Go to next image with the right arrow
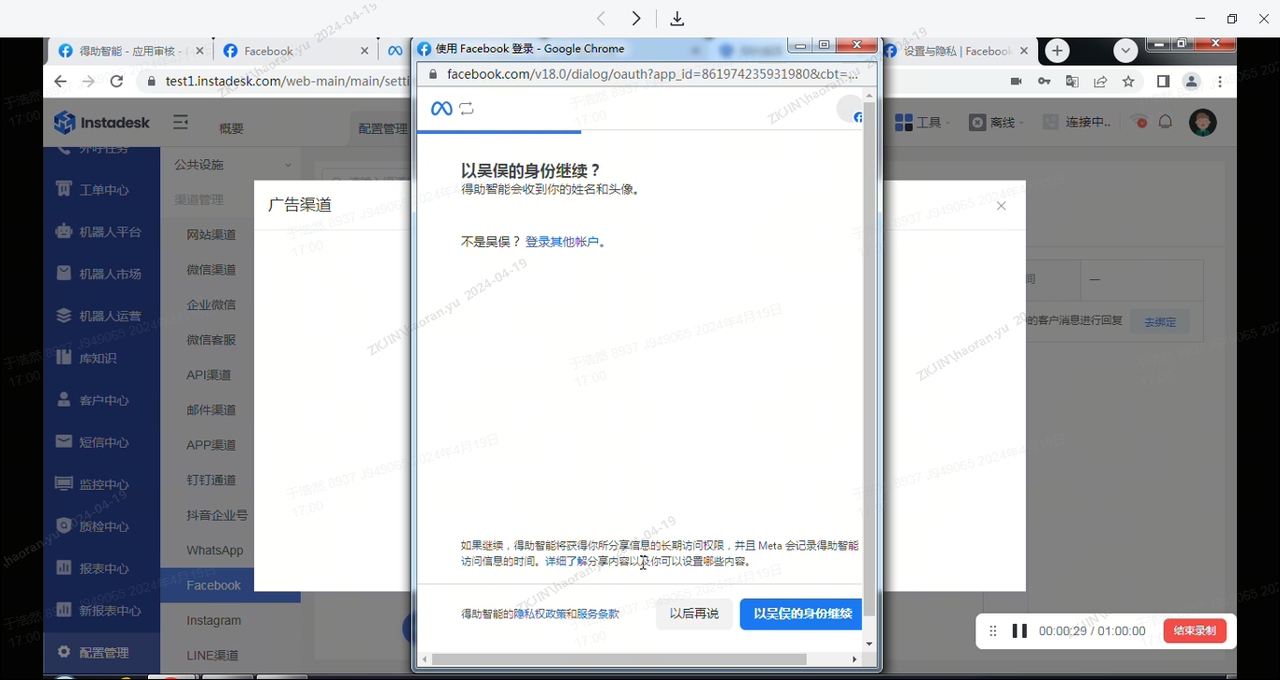This screenshot has height=680, width=1280. click(x=636, y=19)
